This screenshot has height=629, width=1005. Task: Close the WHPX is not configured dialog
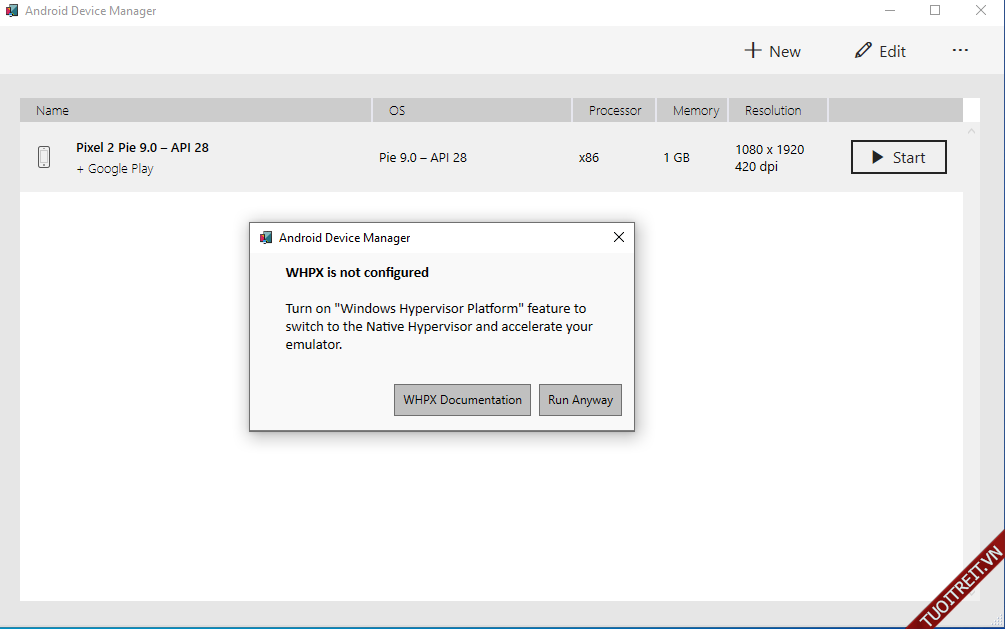(618, 238)
